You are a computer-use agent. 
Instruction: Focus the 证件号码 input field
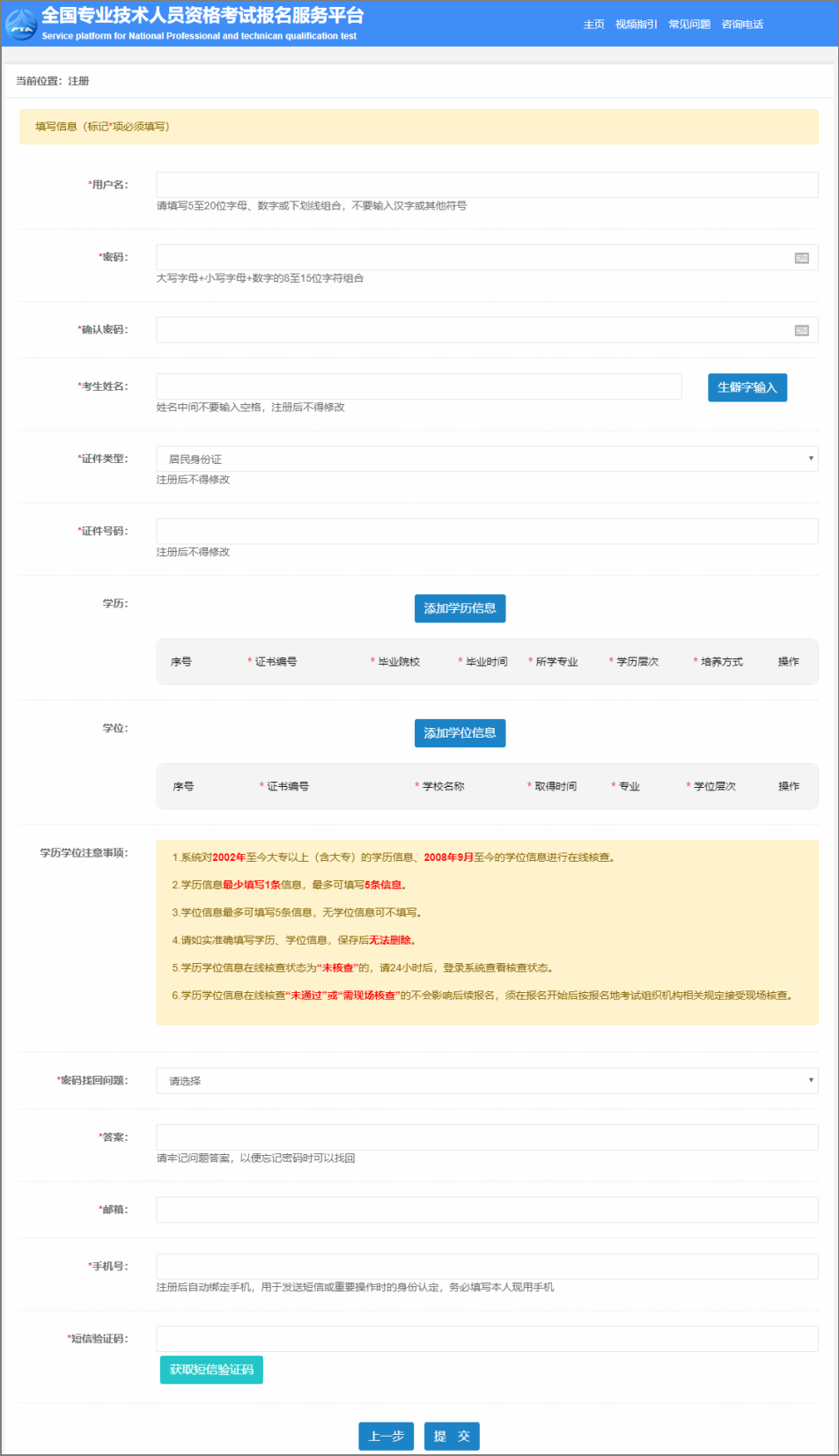(x=487, y=532)
